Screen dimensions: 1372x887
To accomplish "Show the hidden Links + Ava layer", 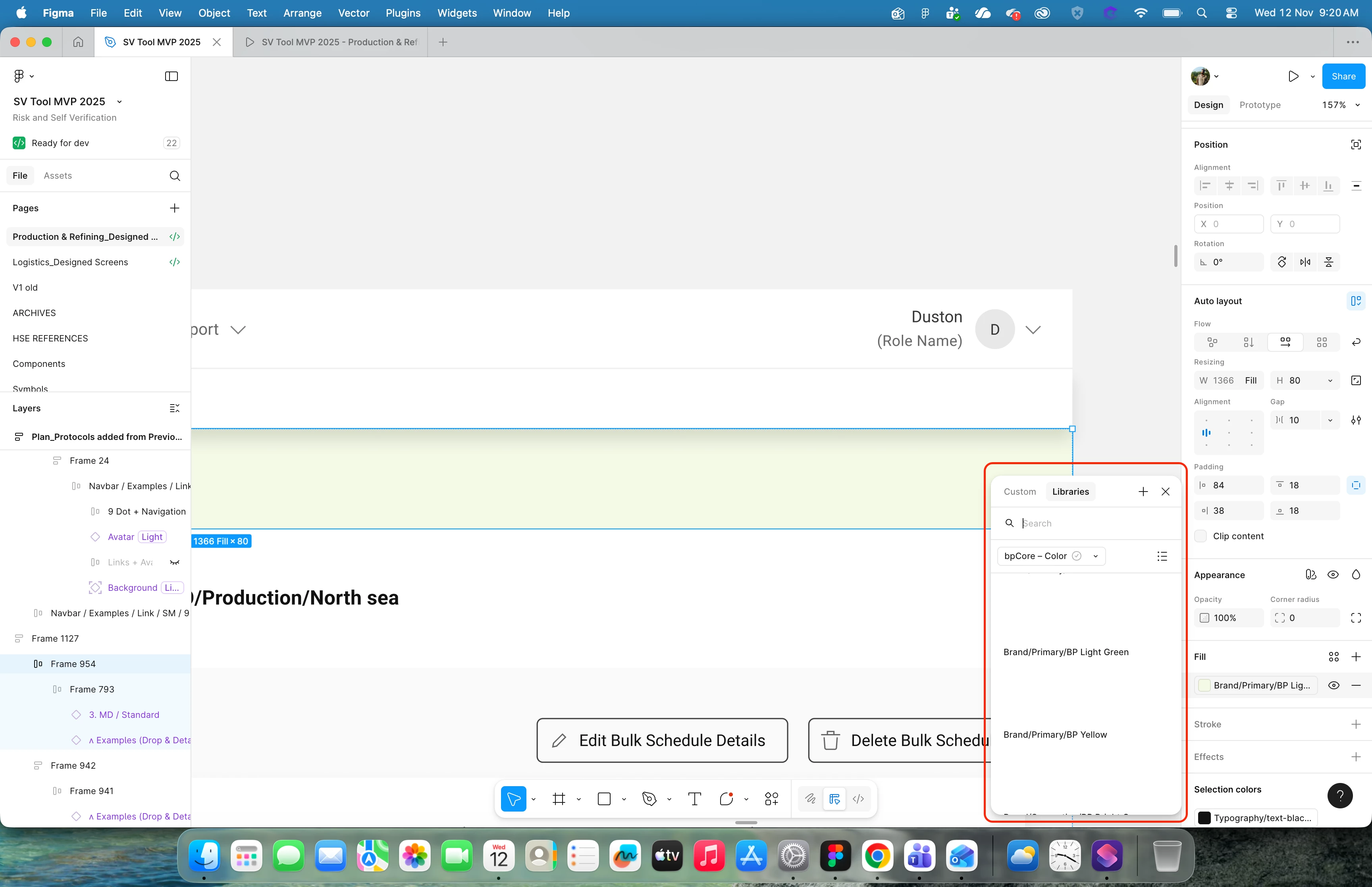I will point(174,562).
